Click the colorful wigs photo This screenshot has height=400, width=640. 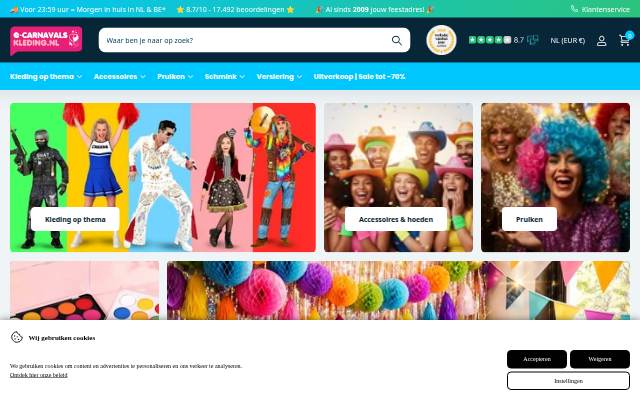click(x=556, y=177)
